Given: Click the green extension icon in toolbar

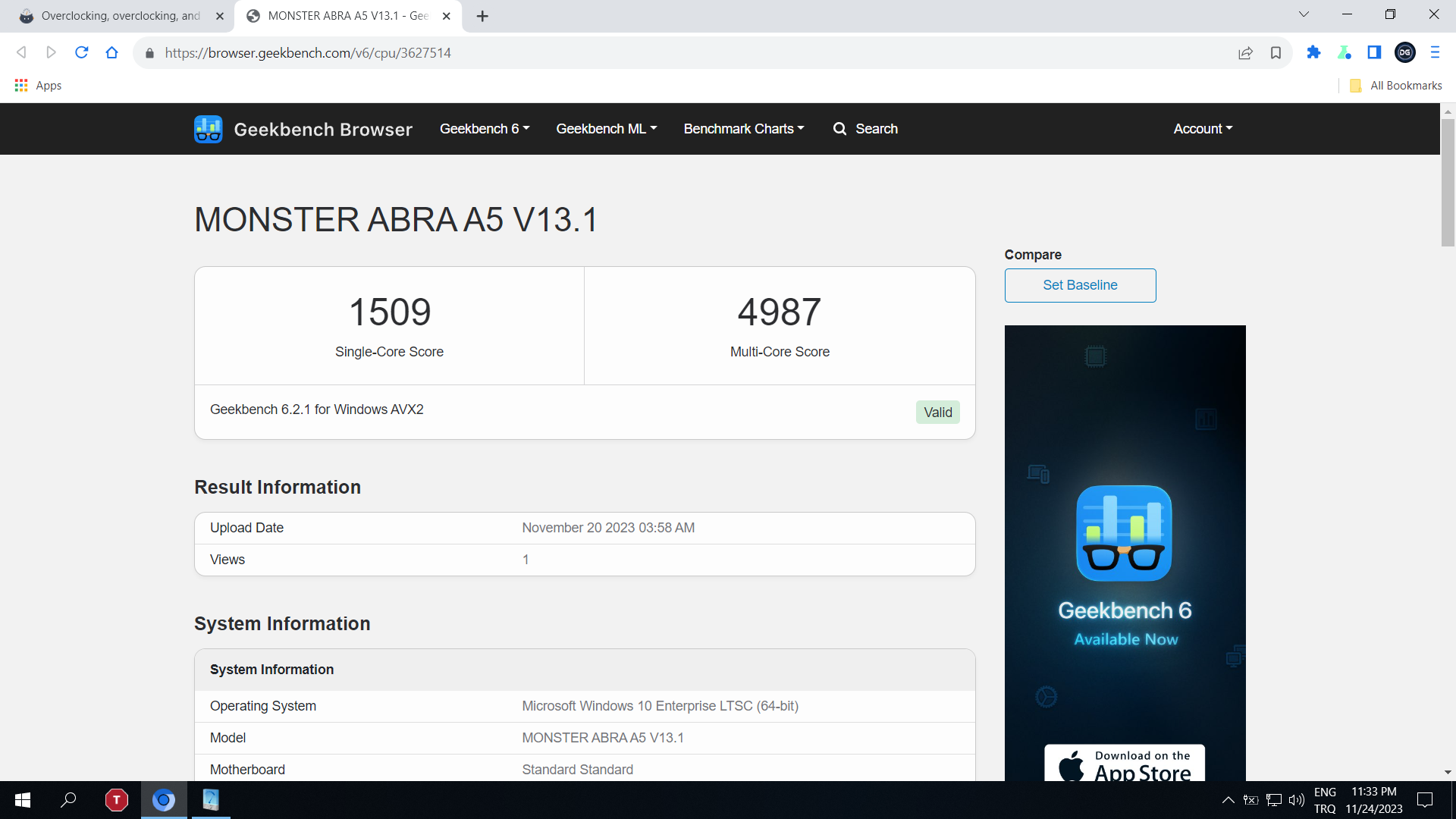Looking at the screenshot, I should (1344, 52).
